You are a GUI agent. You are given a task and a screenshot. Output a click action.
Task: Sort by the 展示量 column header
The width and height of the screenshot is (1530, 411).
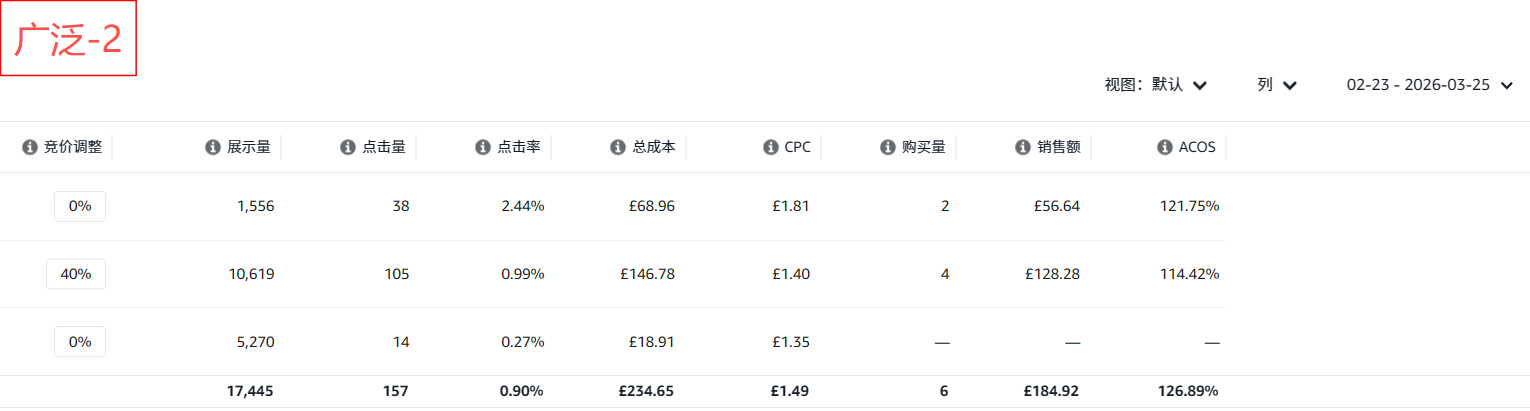pos(249,147)
